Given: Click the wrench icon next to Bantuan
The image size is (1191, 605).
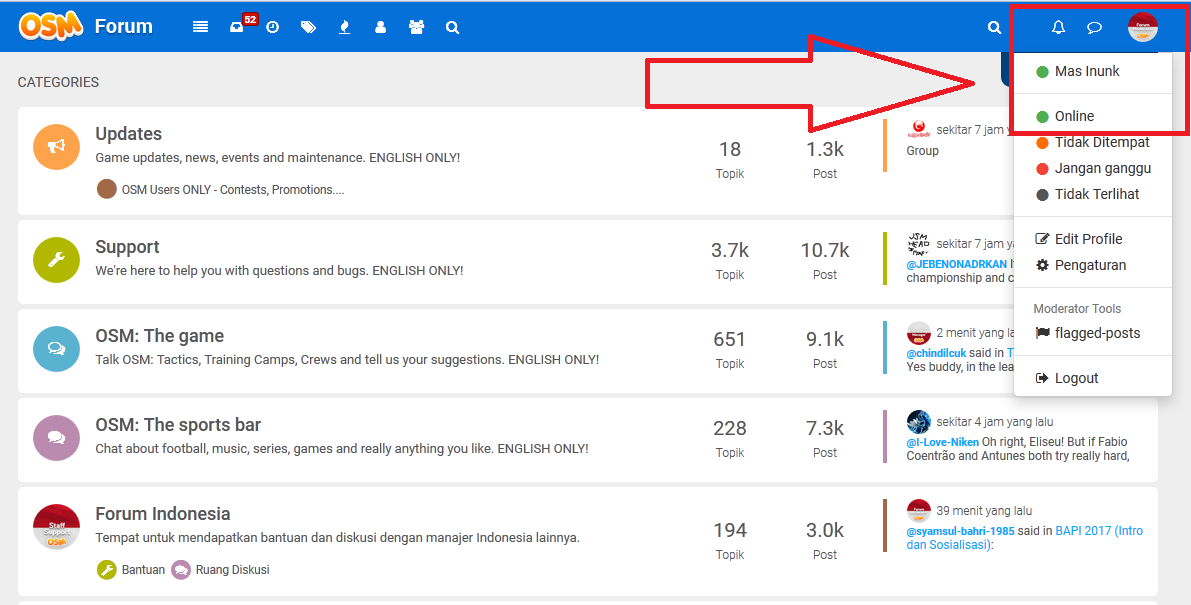Looking at the screenshot, I should click(x=107, y=569).
